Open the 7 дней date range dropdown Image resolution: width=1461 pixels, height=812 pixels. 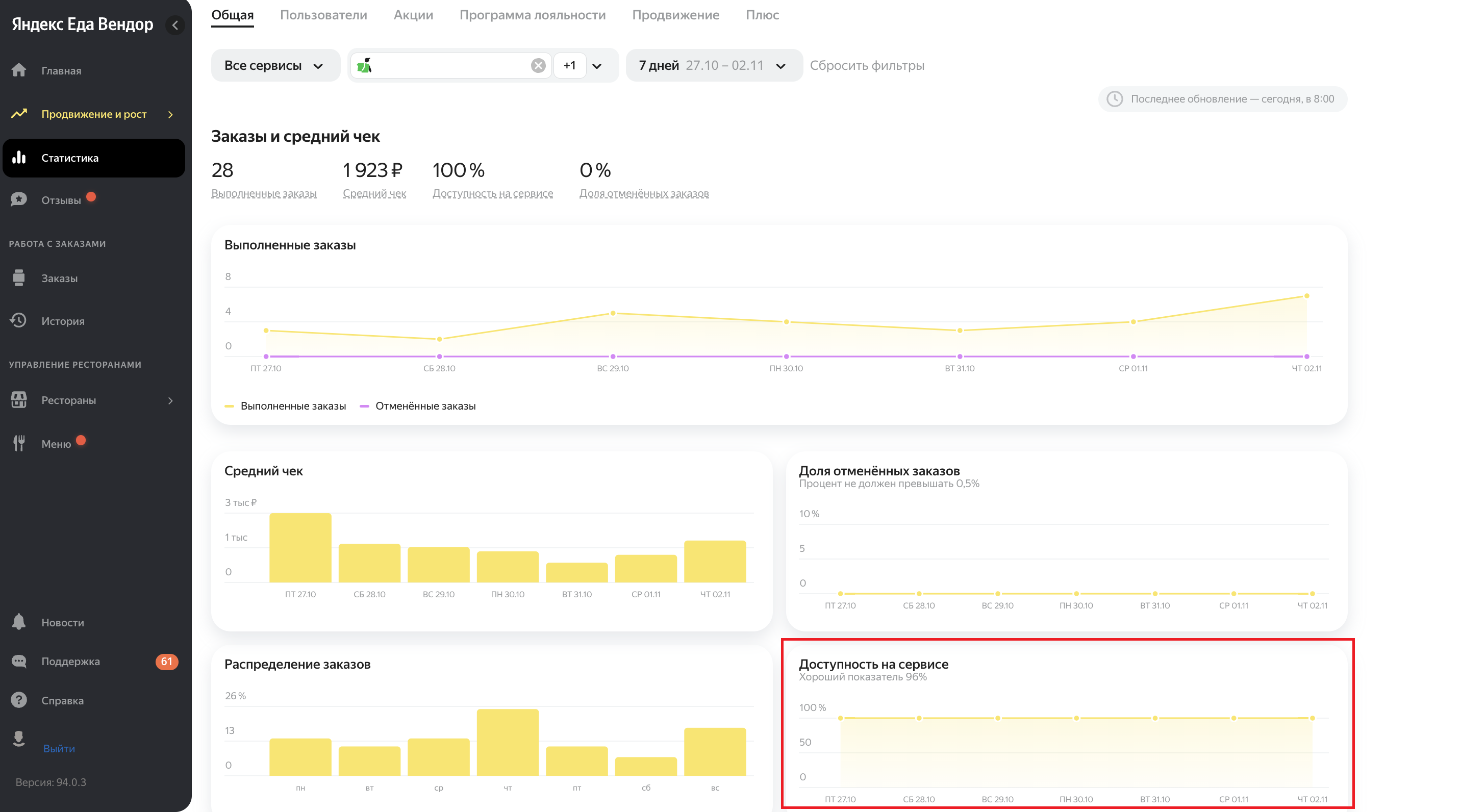713,66
